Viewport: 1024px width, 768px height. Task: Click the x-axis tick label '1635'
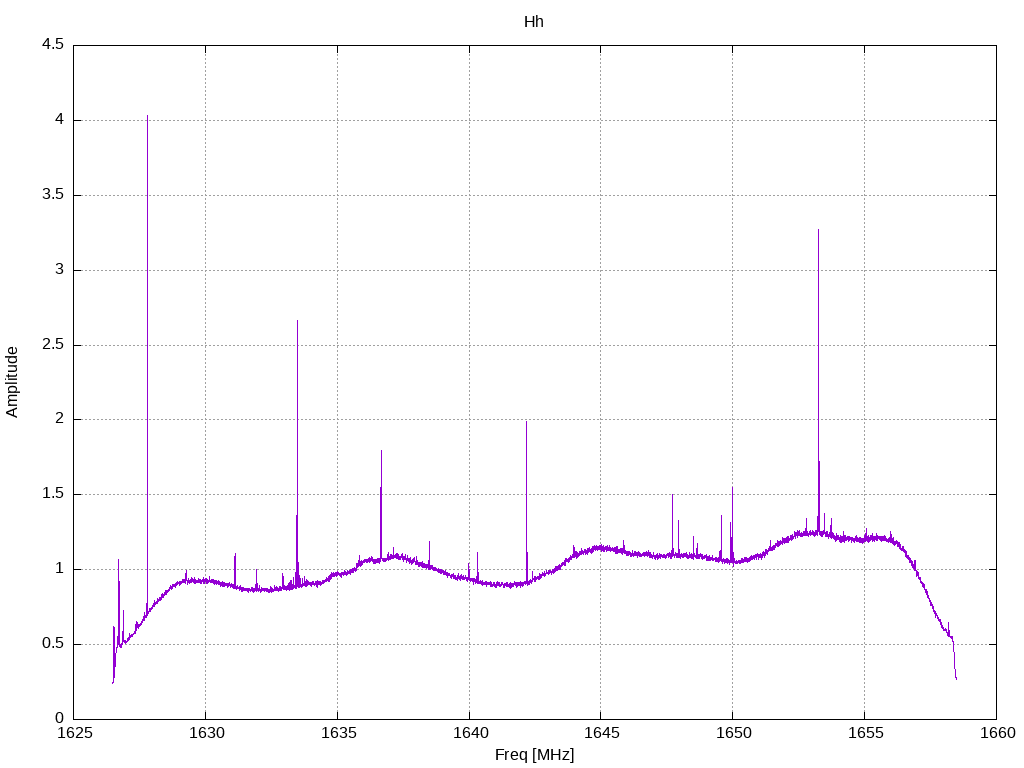338,733
